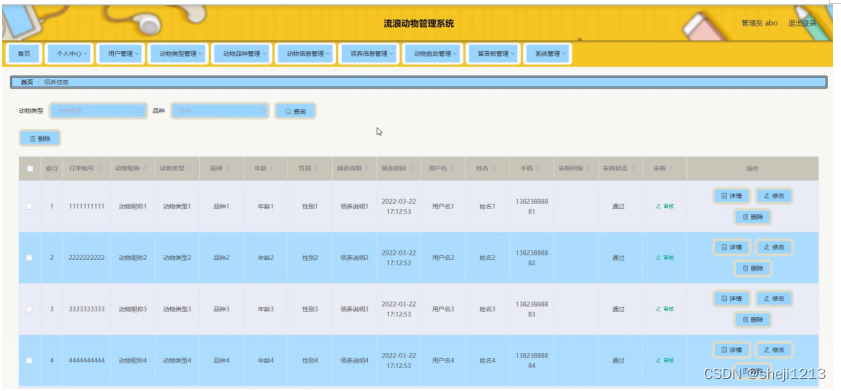Focus the 动物类型 filter input field
Screen dimensions: 841x391
(x=98, y=110)
